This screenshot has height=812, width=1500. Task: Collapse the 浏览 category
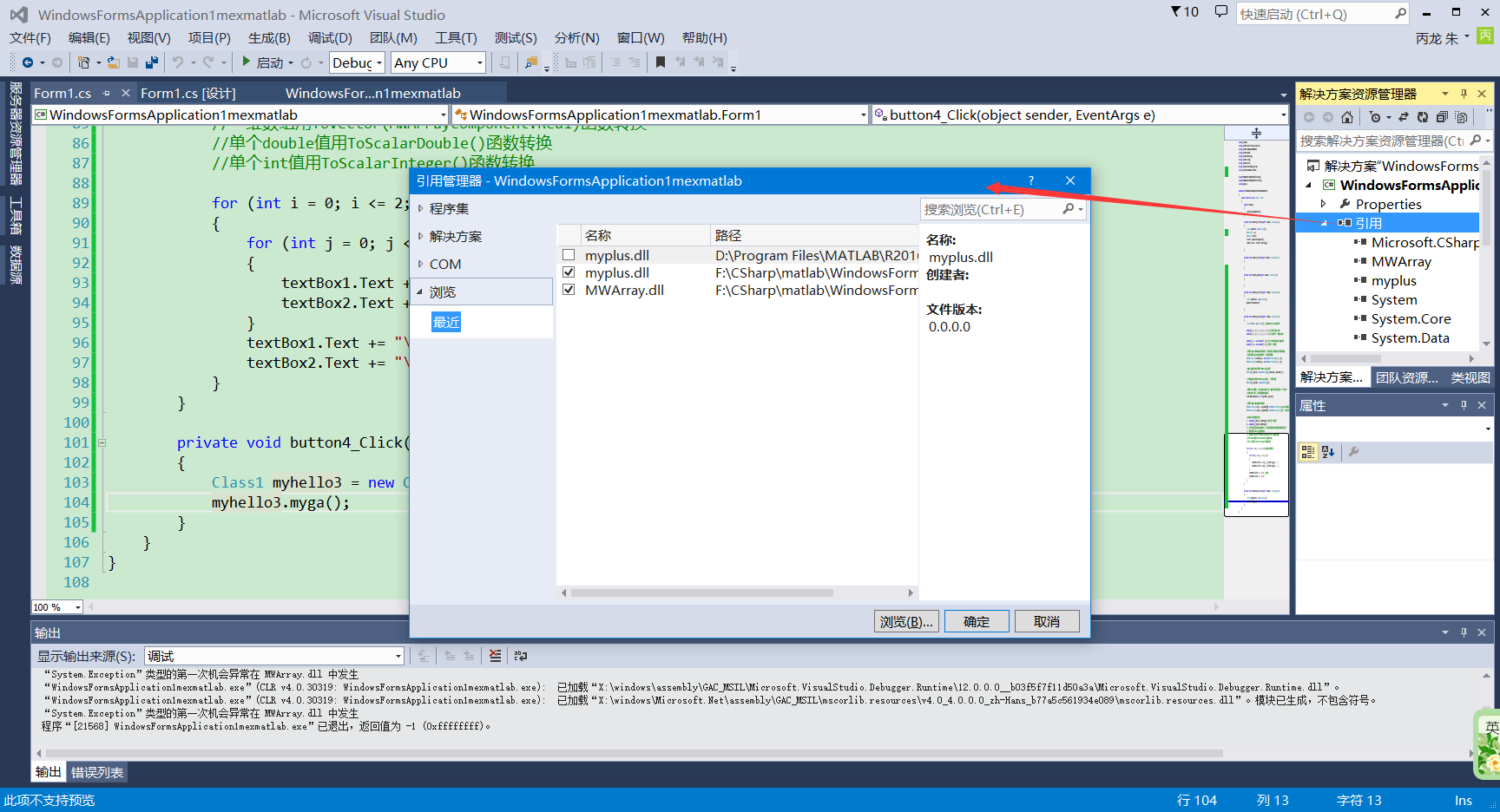point(420,292)
